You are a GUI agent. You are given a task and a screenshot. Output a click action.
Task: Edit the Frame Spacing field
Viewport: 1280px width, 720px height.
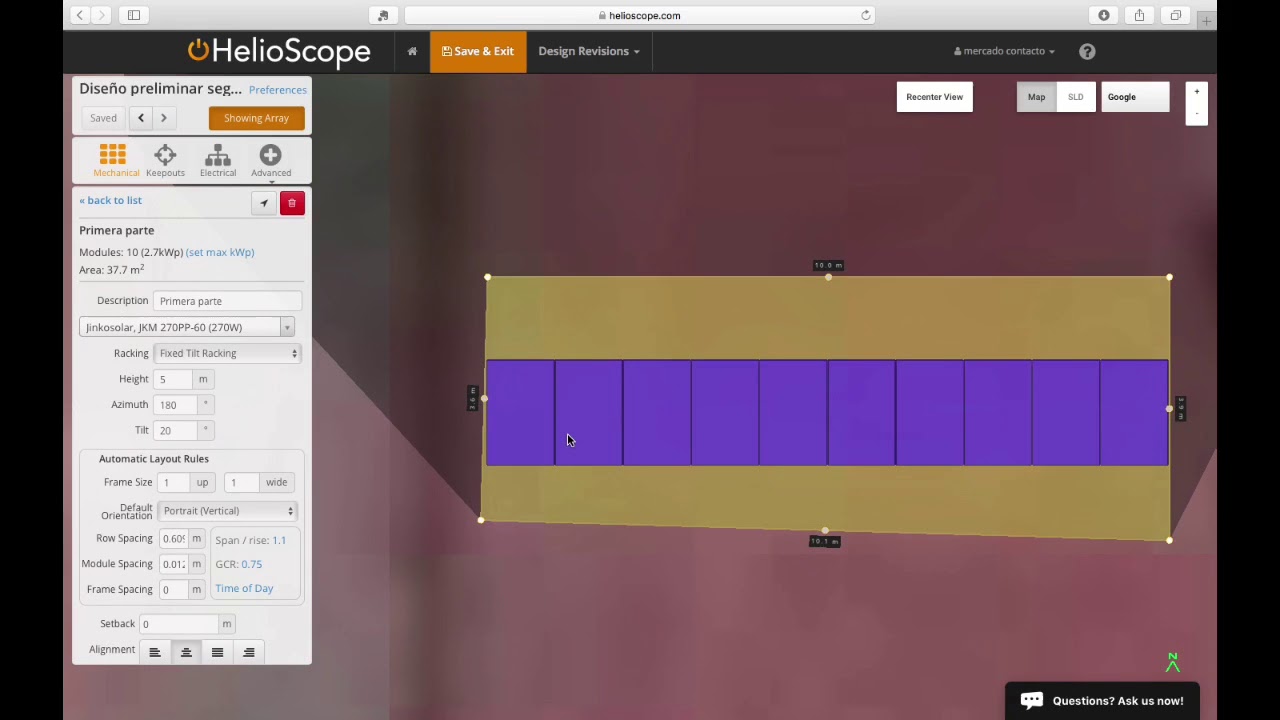(173, 589)
